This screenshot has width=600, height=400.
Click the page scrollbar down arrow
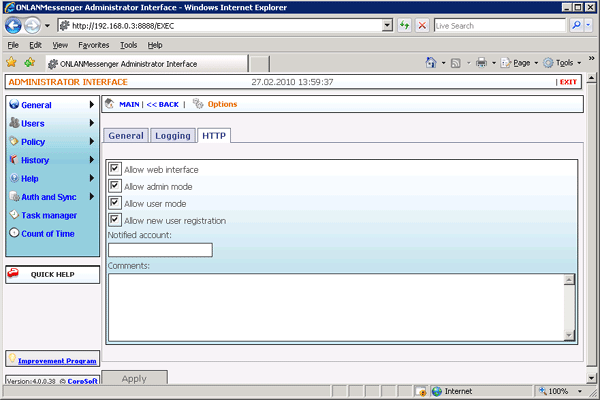pyautogui.click(x=592, y=378)
